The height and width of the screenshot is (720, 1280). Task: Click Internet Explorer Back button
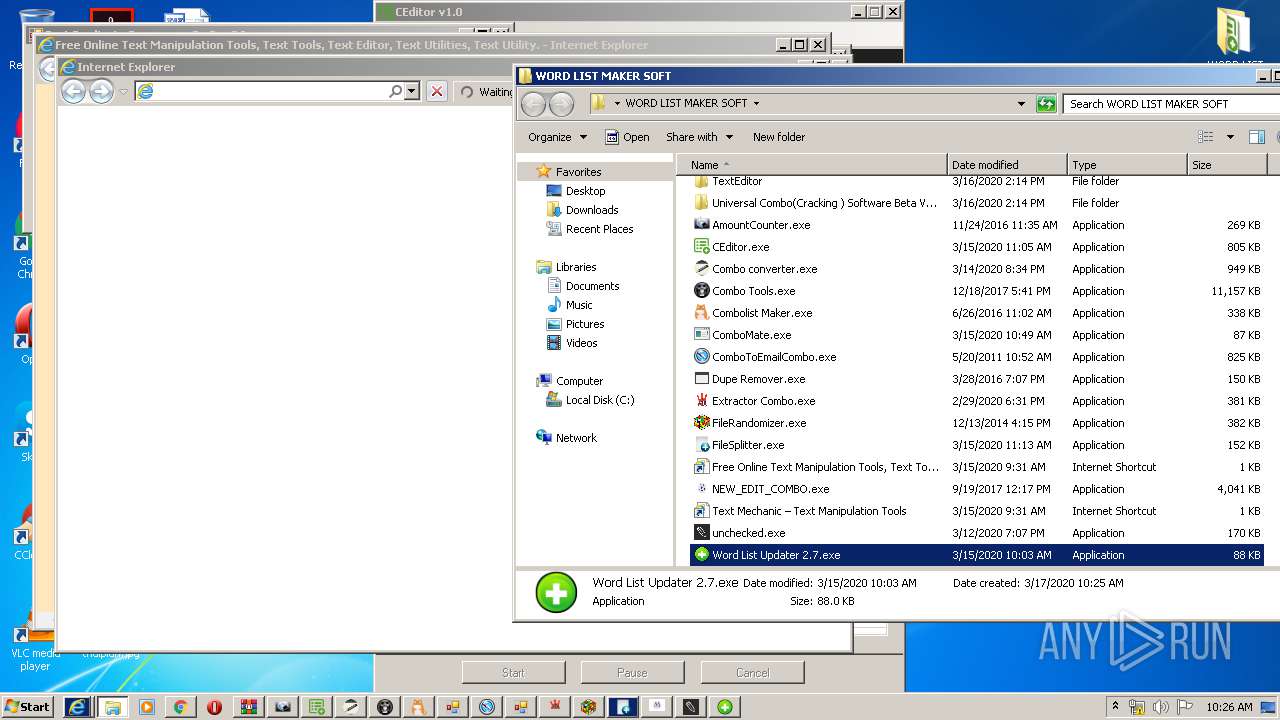[x=73, y=92]
